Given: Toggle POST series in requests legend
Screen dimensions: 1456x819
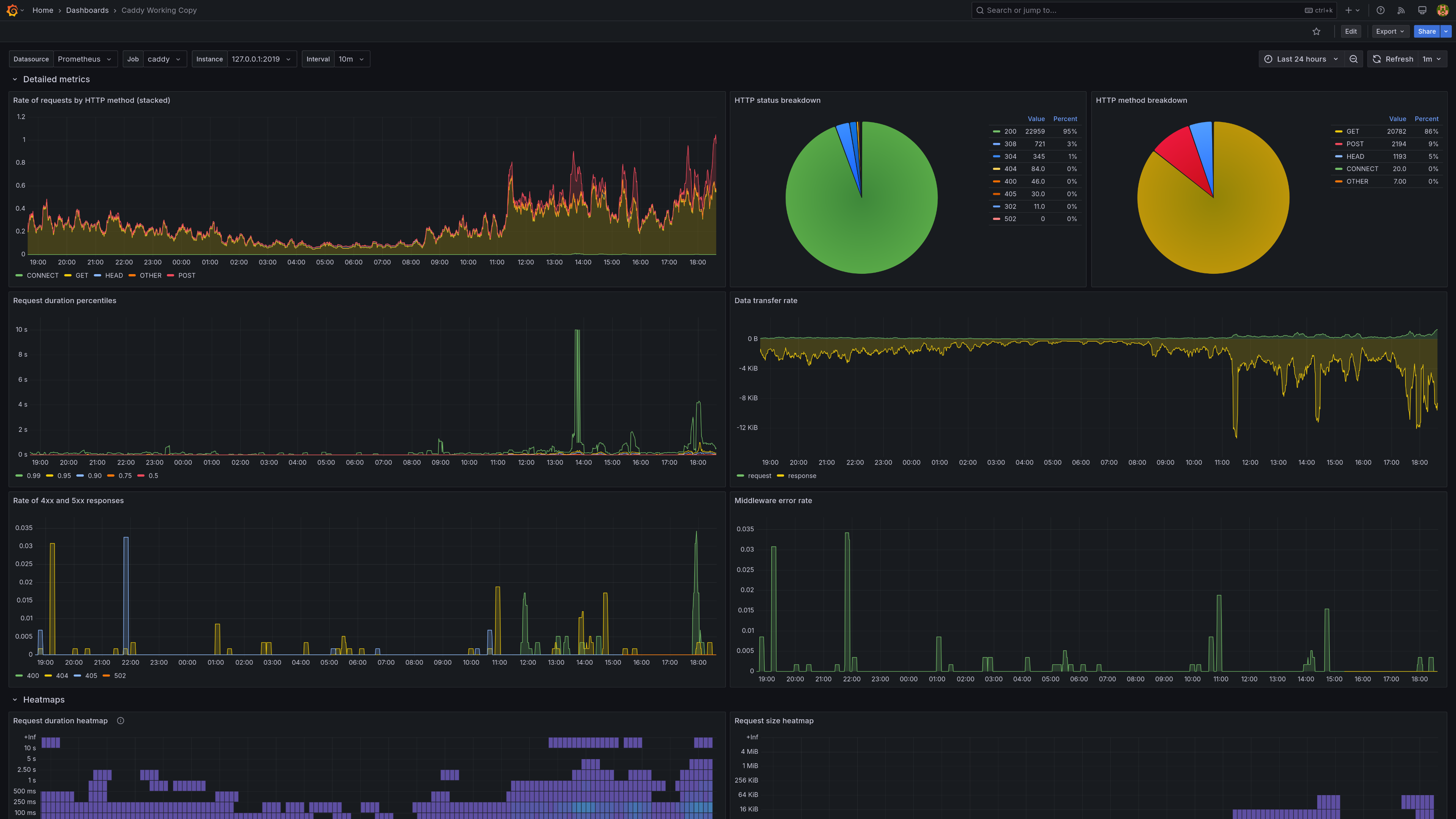Looking at the screenshot, I should pos(187,275).
